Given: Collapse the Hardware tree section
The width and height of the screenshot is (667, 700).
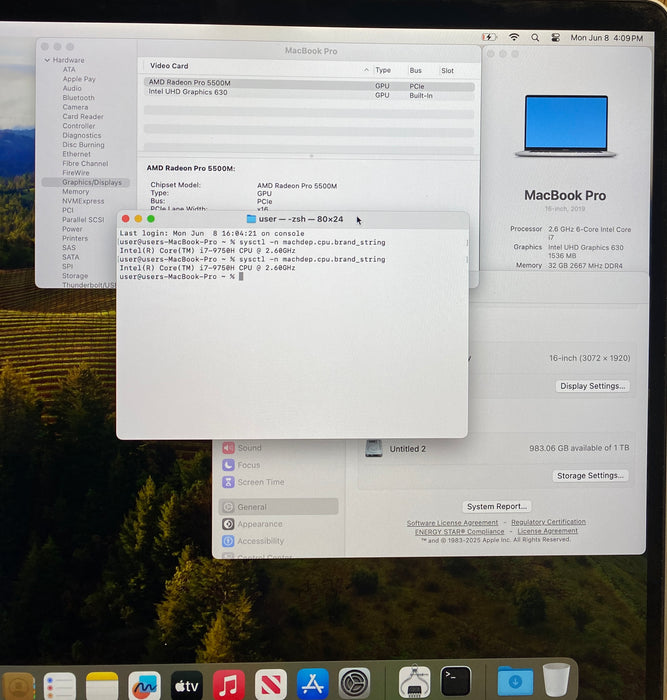Looking at the screenshot, I should 47,60.
